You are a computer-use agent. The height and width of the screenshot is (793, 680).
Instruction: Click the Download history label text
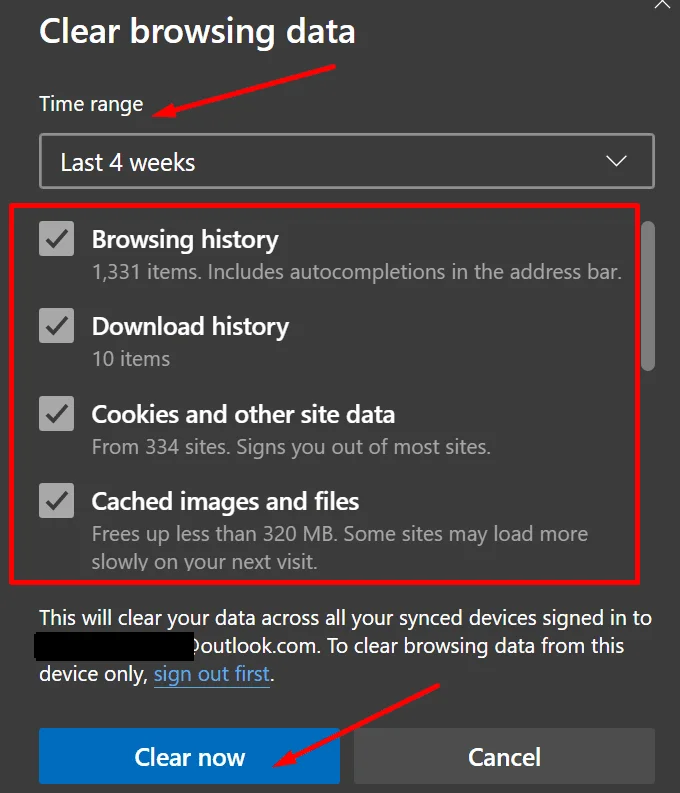point(190,326)
